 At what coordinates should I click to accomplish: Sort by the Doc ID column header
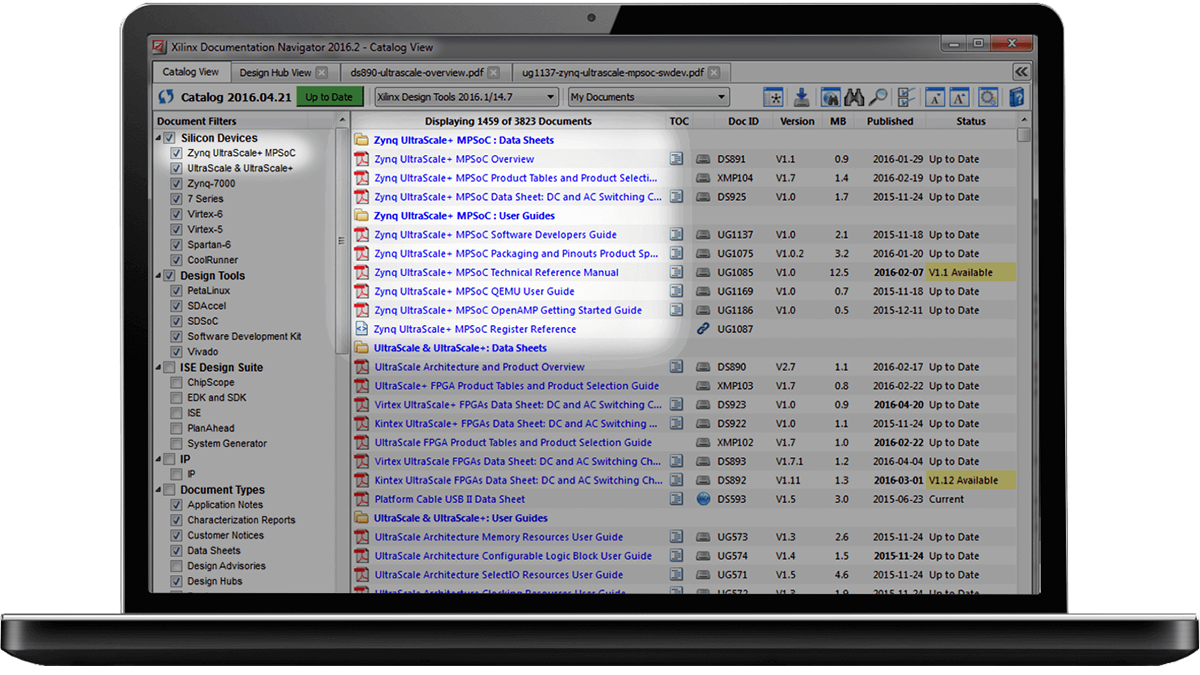(x=743, y=121)
